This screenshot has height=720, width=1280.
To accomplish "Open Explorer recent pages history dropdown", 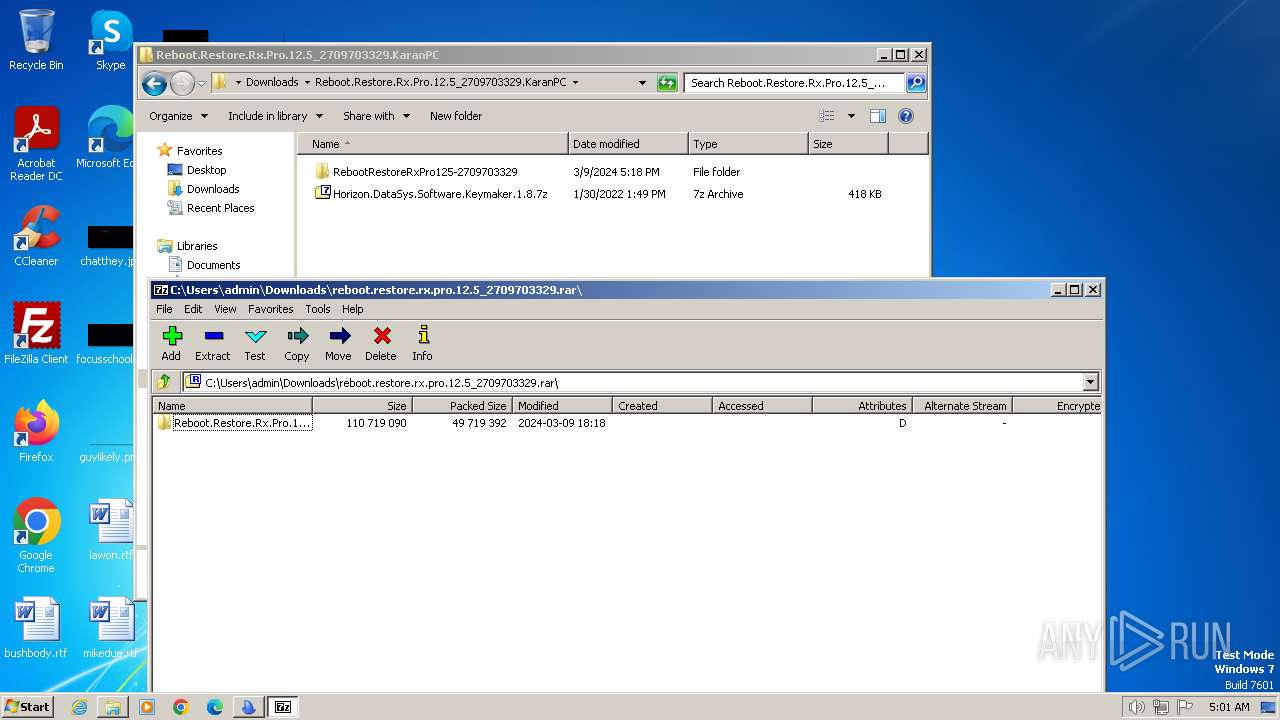I will tap(201, 83).
